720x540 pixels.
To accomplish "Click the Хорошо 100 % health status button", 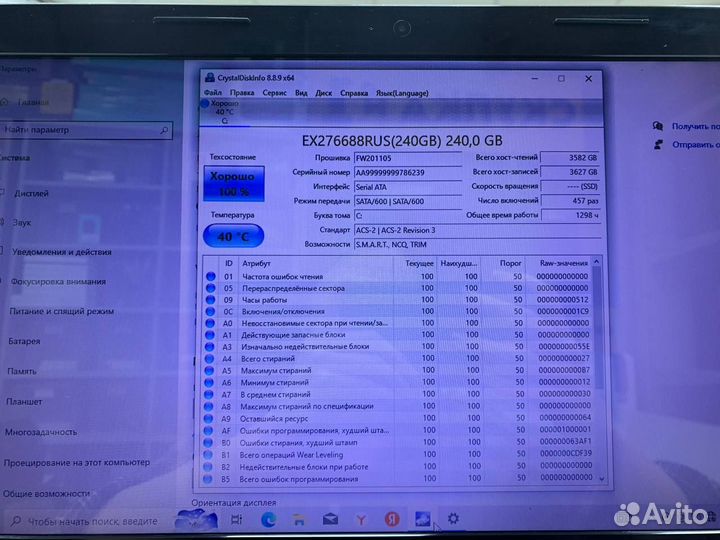I will pyautogui.click(x=234, y=184).
